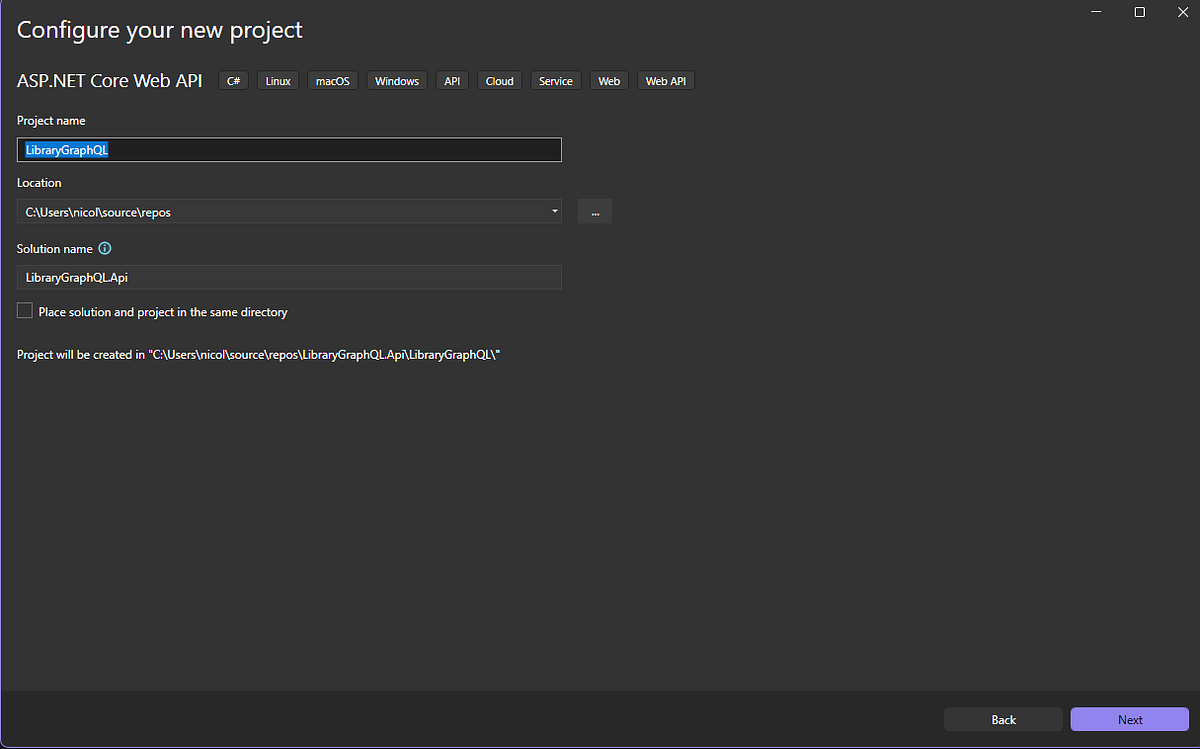The width and height of the screenshot is (1200, 749).
Task: Click the Web tag
Action: 609,80
